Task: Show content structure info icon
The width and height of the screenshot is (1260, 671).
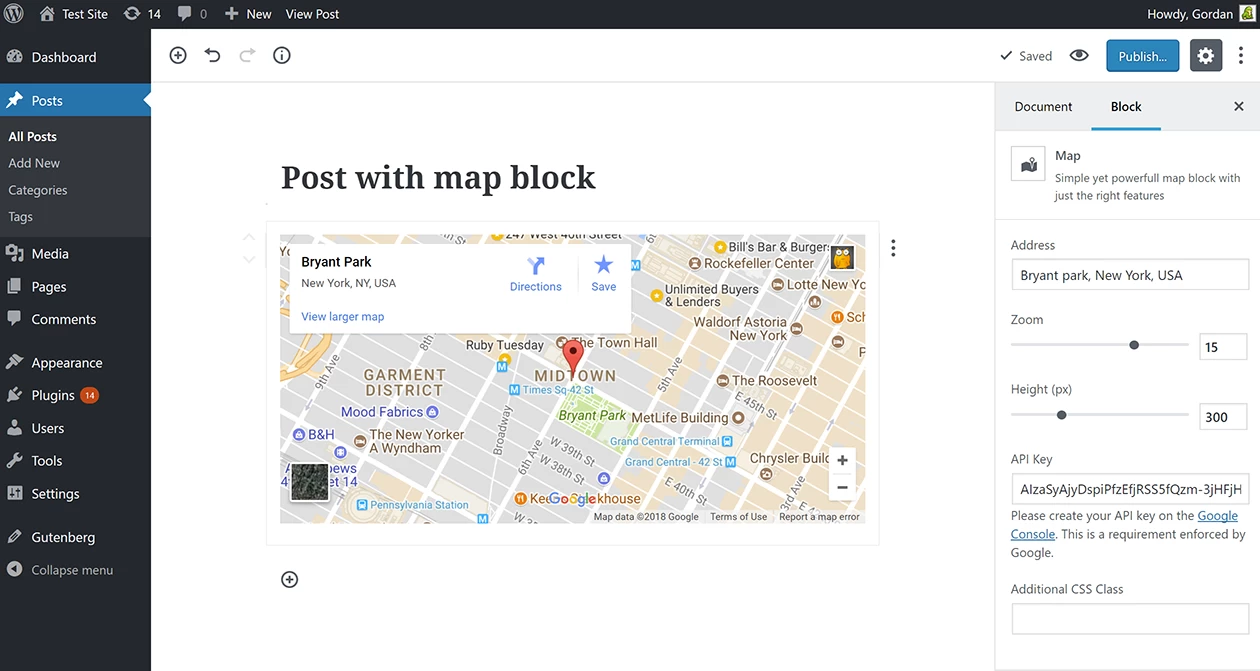Action: click(282, 56)
